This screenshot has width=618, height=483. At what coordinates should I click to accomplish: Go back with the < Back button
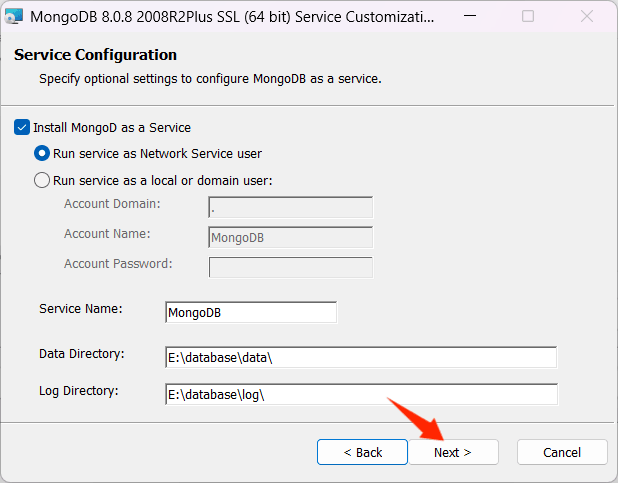(x=362, y=452)
